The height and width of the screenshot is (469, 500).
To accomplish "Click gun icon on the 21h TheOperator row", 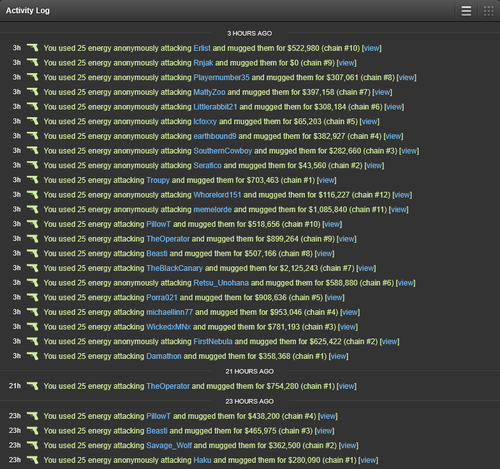I will [33, 386].
